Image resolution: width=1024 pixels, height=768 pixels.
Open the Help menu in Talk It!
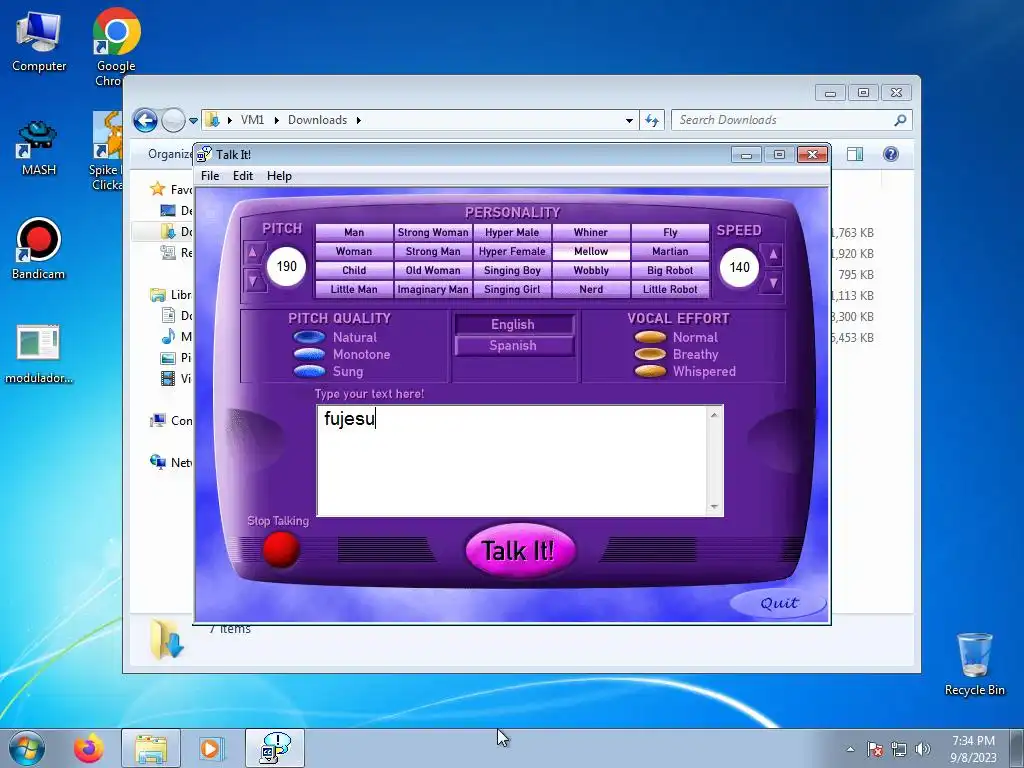point(279,176)
